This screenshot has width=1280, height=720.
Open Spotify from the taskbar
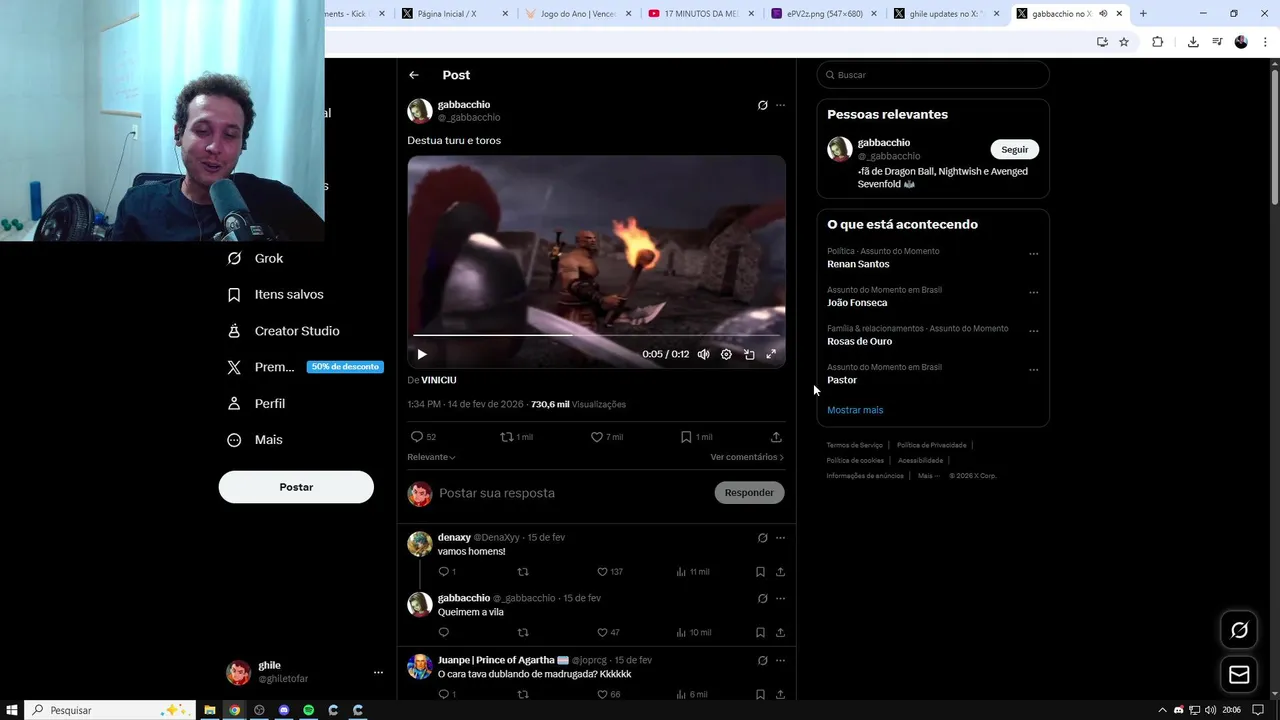(x=308, y=710)
